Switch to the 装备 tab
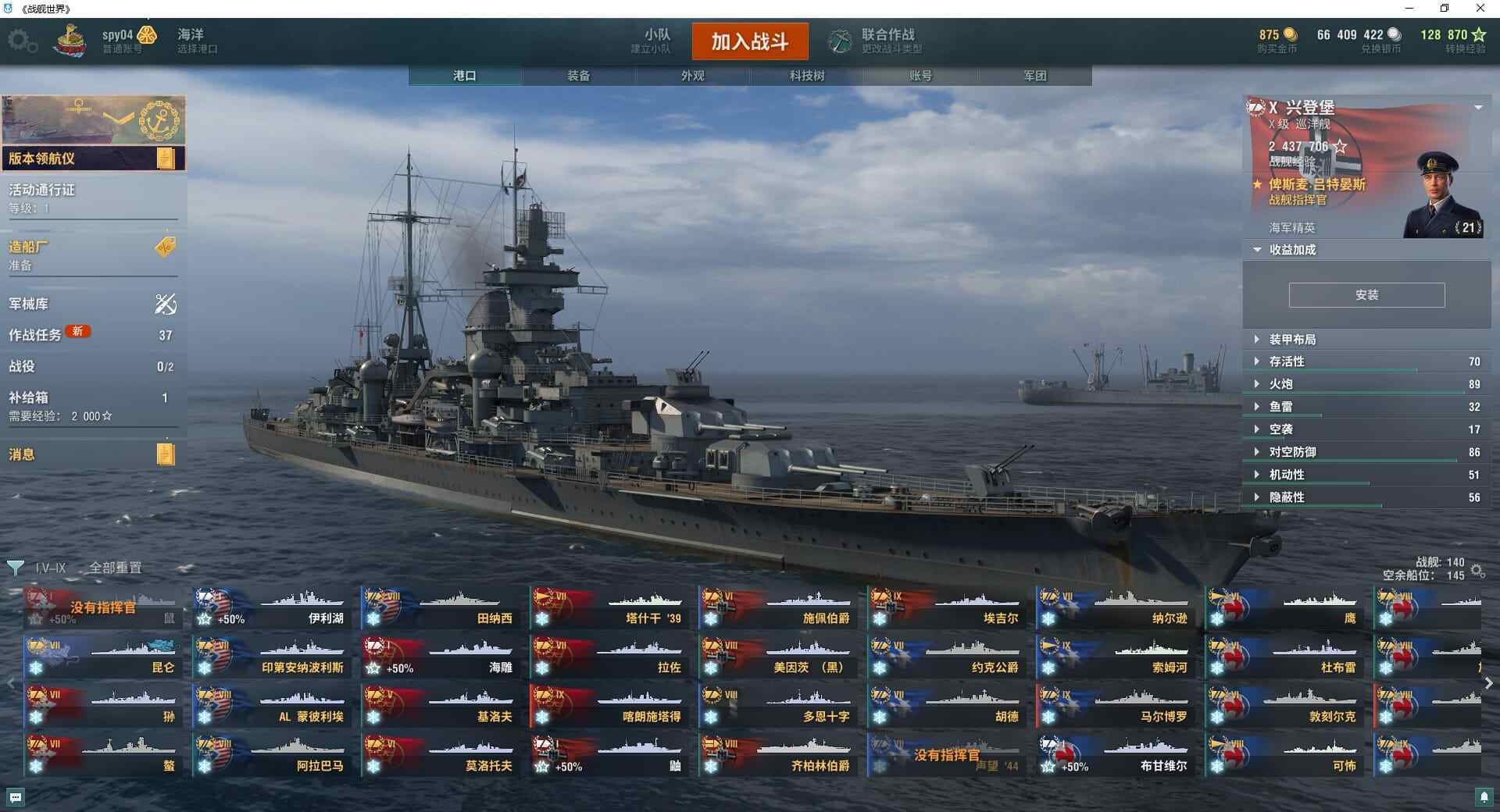 (579, 76)
